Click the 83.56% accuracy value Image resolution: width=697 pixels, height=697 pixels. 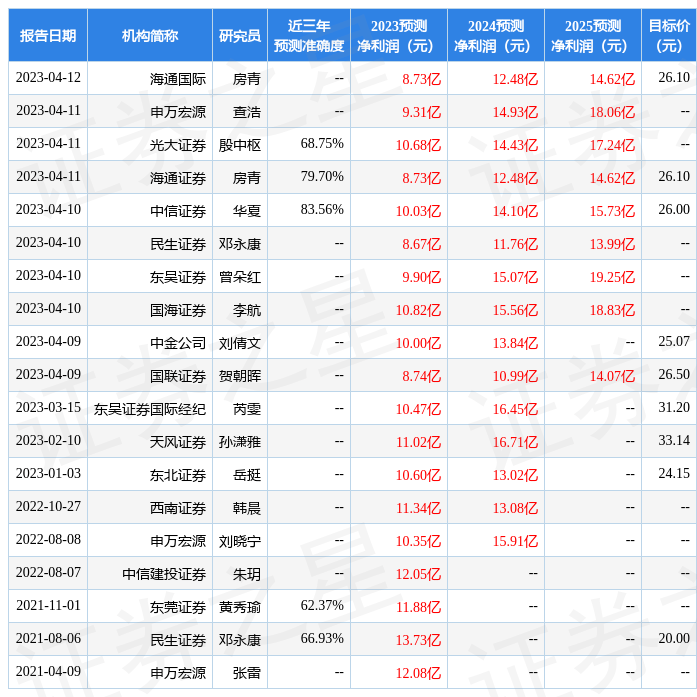coord(322,209)
